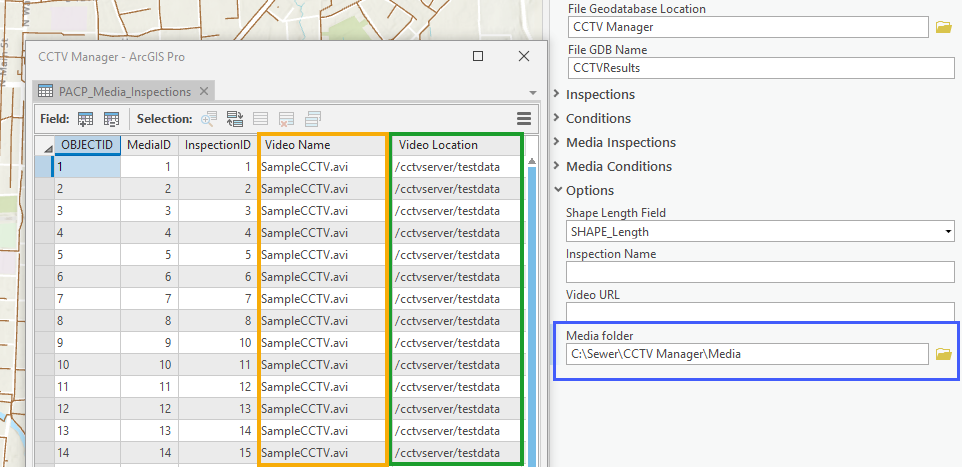The width and height of the screenshot is (962, 467).
Task: Click Video Name cell in OBJECTID row 13
Action: click(323, 431)
